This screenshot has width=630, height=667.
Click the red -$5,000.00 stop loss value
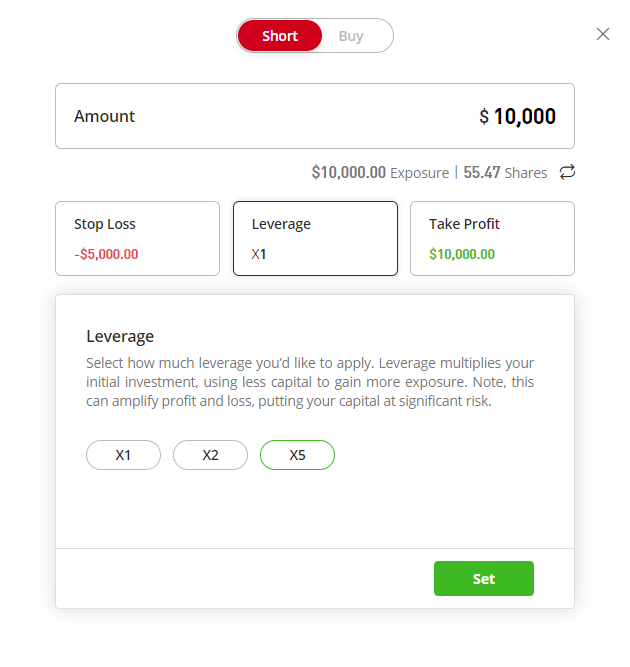click(x=106, y=254)
